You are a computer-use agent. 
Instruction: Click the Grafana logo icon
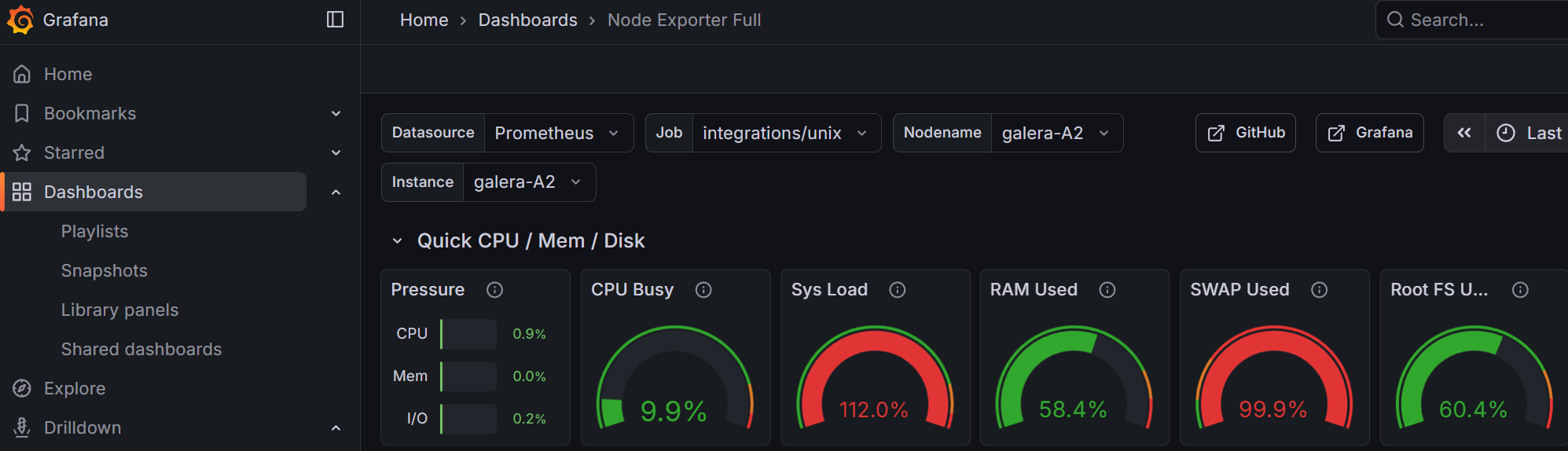point(20,20)
